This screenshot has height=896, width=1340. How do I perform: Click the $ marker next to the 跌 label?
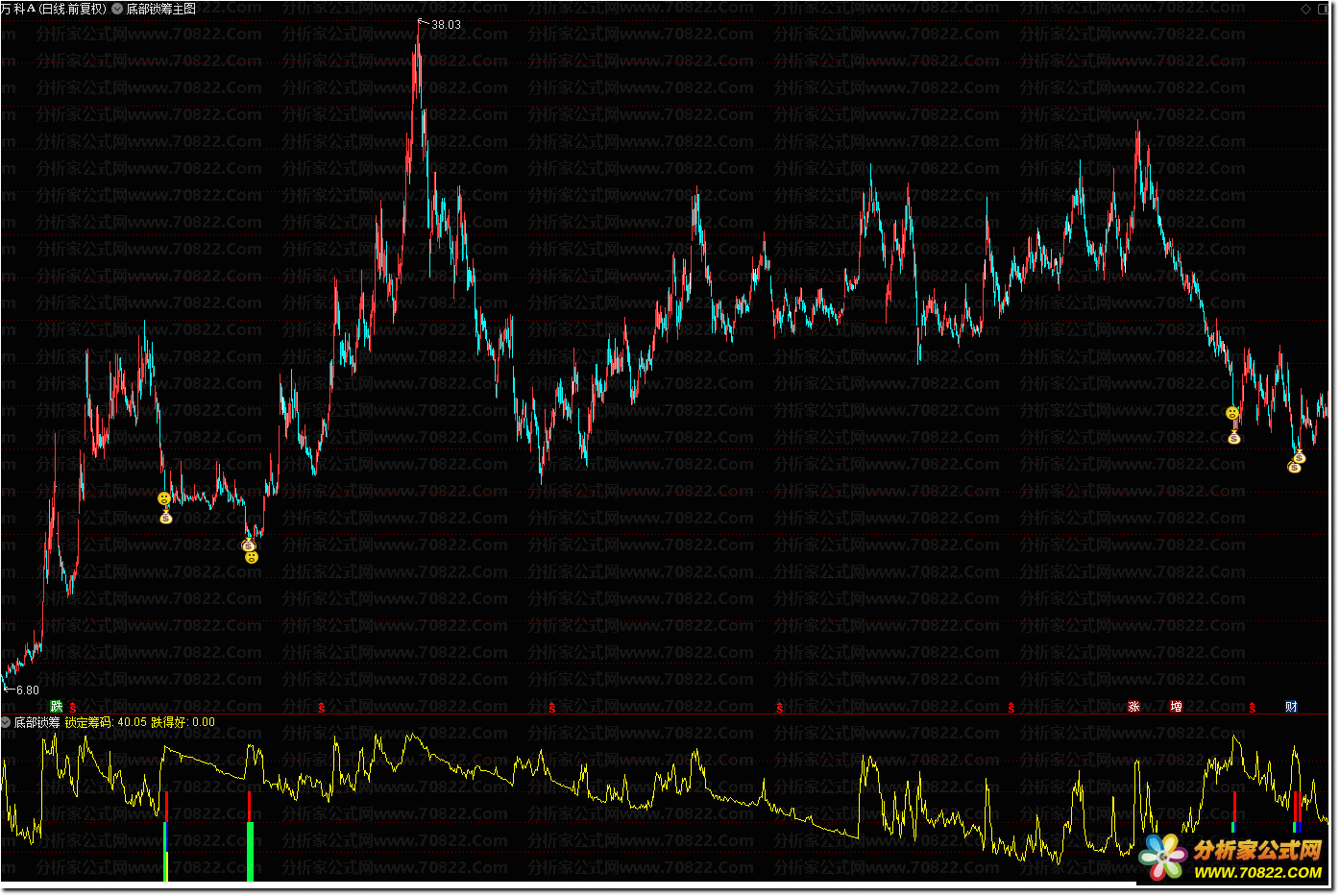(x=73, y=708)
